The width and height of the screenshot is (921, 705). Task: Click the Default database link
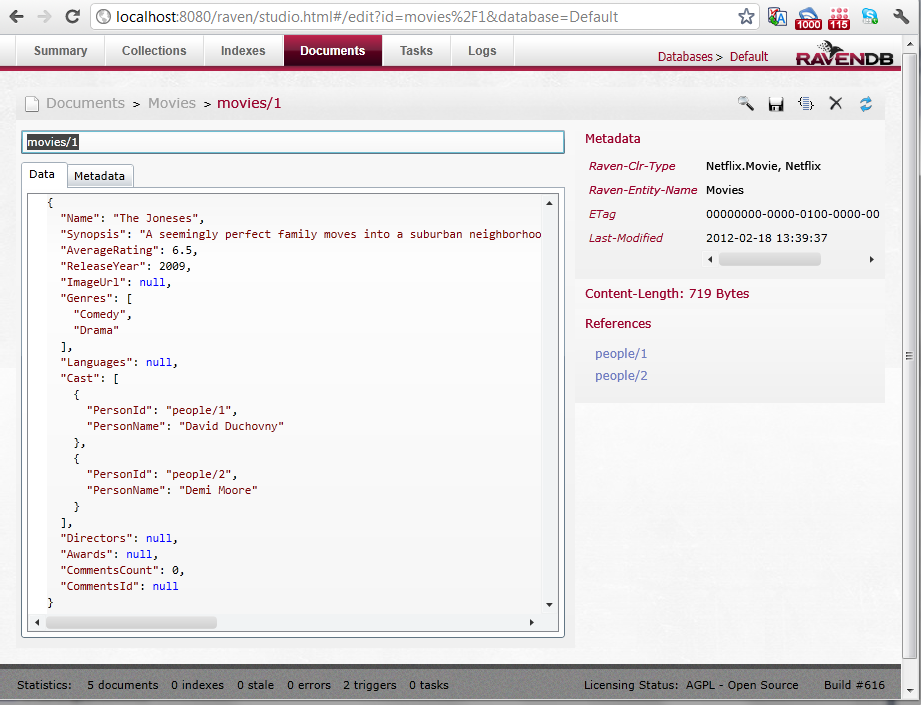(x=749, y=56)
